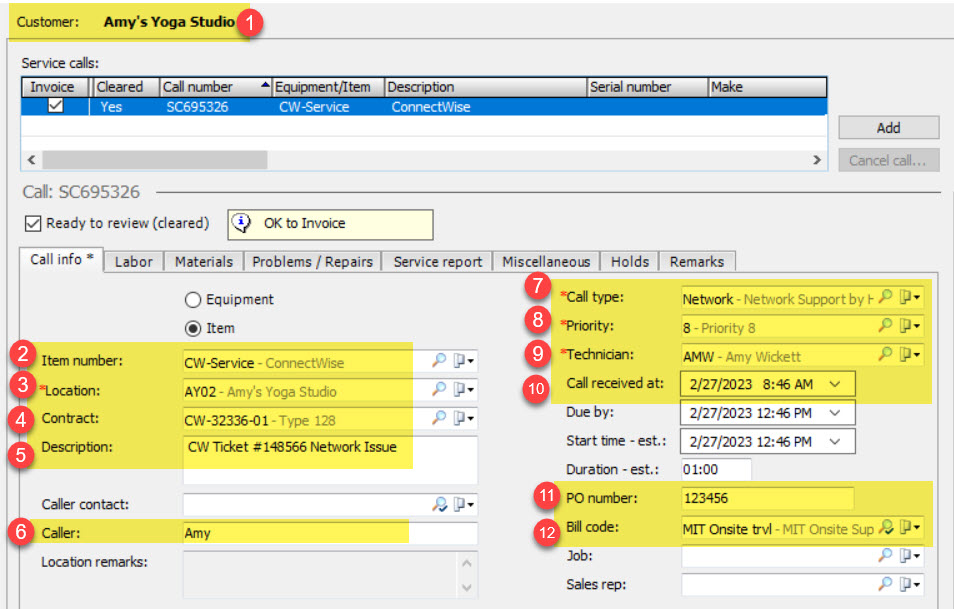Switch to the Call info tab
This screenshot has height=609, width=954.
point(61,260)
